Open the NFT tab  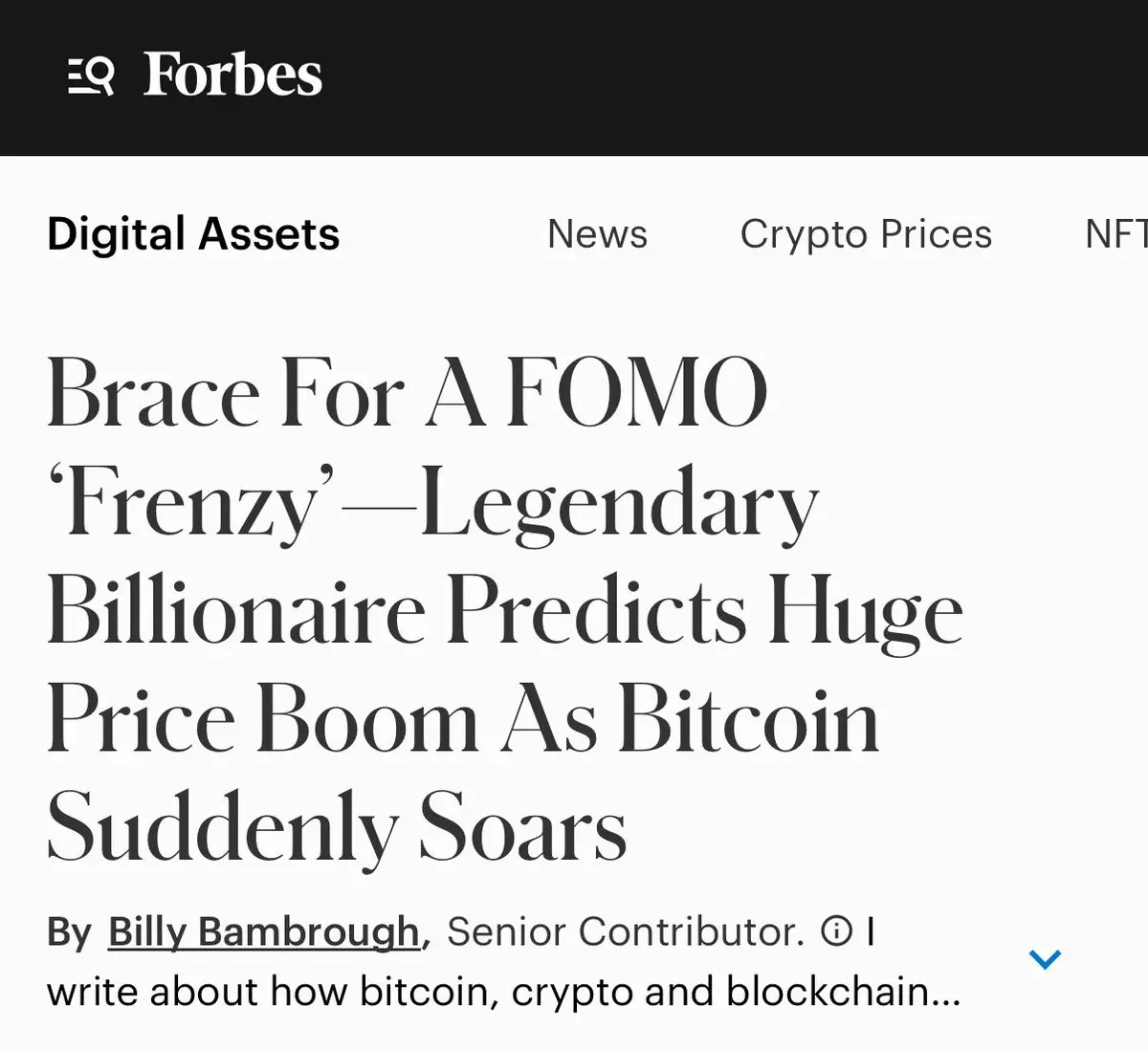coord(1115,234)
